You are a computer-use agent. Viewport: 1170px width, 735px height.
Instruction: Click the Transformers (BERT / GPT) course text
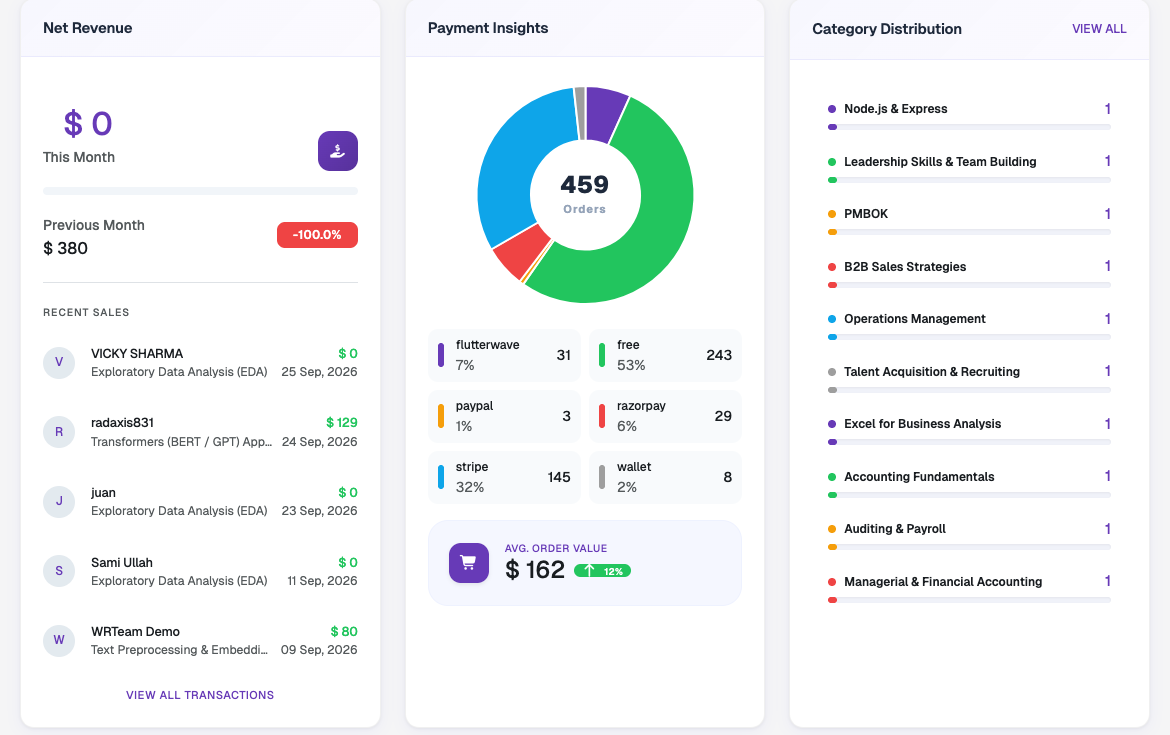[x=181, y=442]
